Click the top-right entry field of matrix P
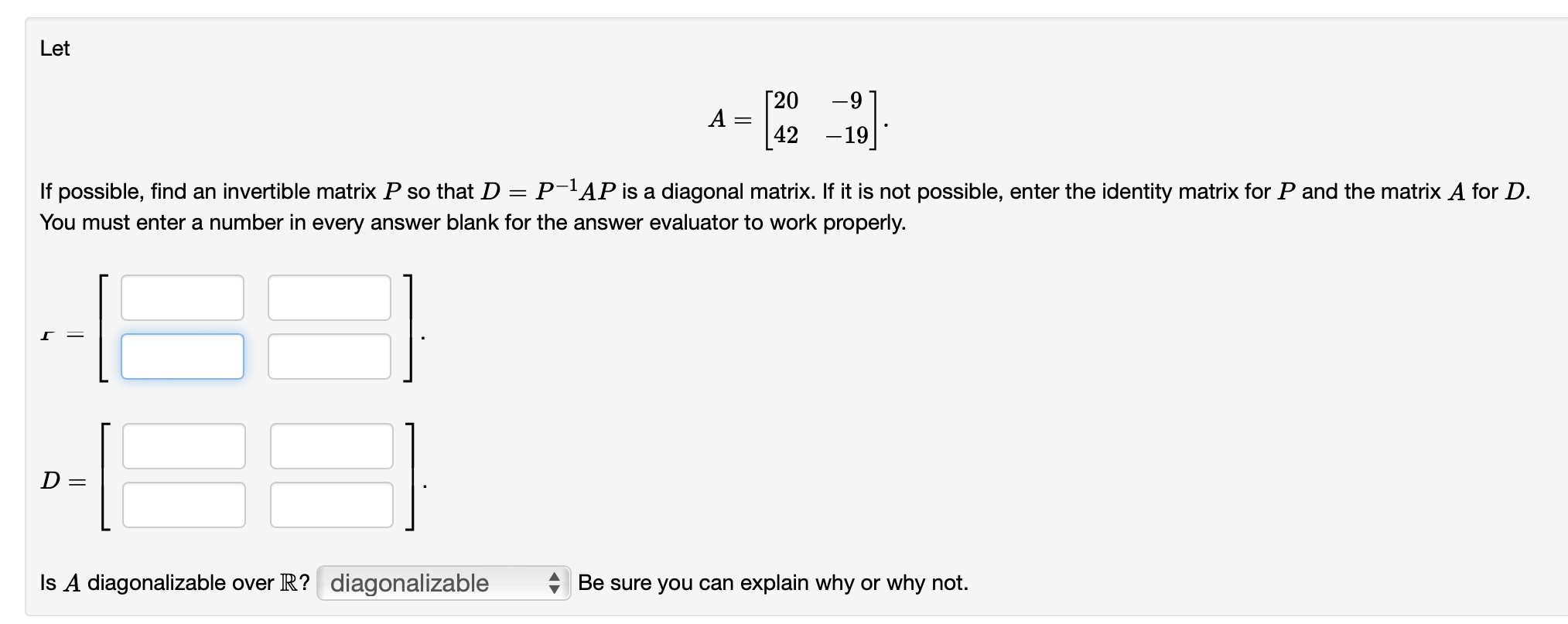1568x624 pixels. click(330, 298)
